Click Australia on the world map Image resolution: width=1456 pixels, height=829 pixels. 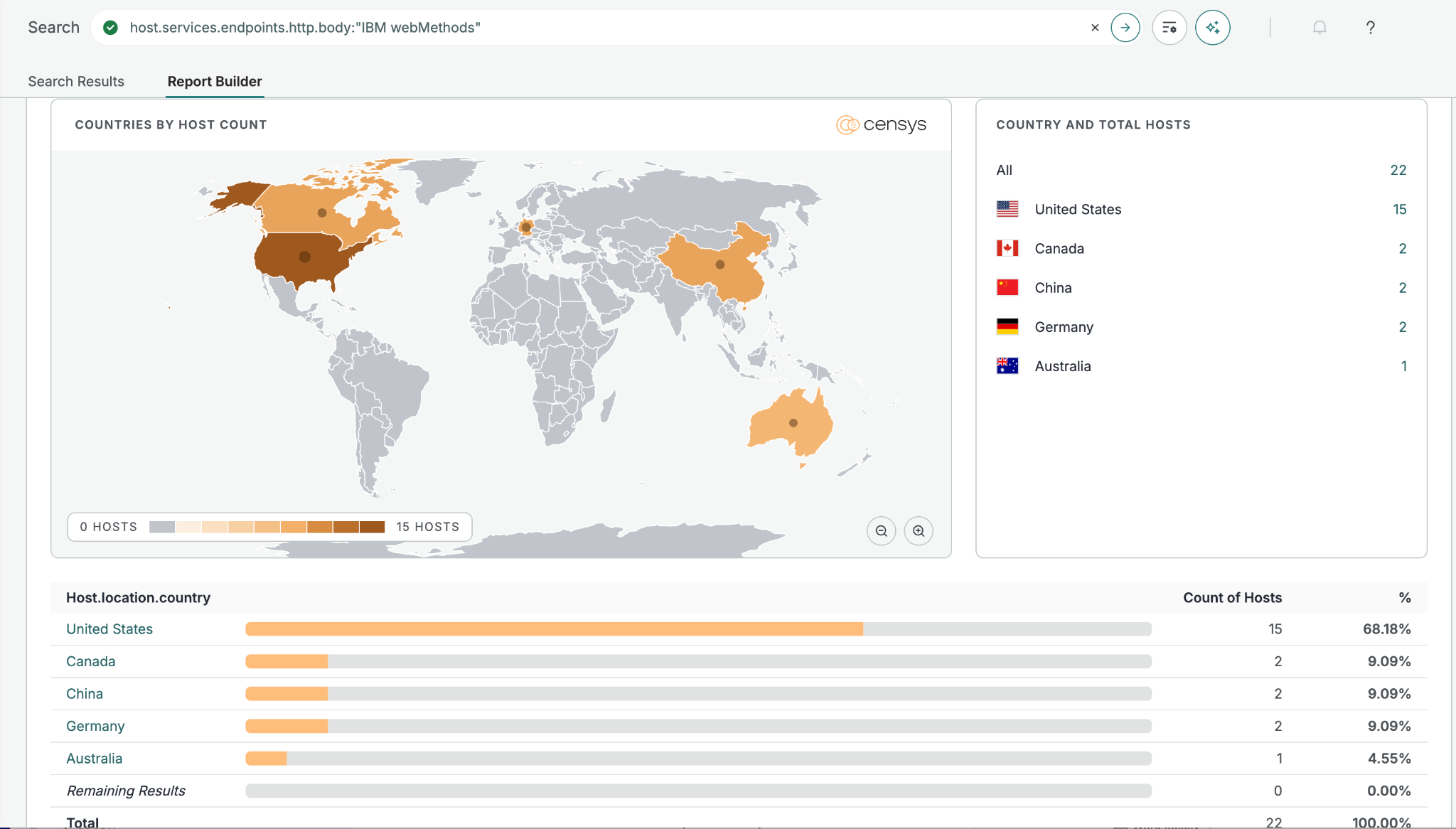793,423
